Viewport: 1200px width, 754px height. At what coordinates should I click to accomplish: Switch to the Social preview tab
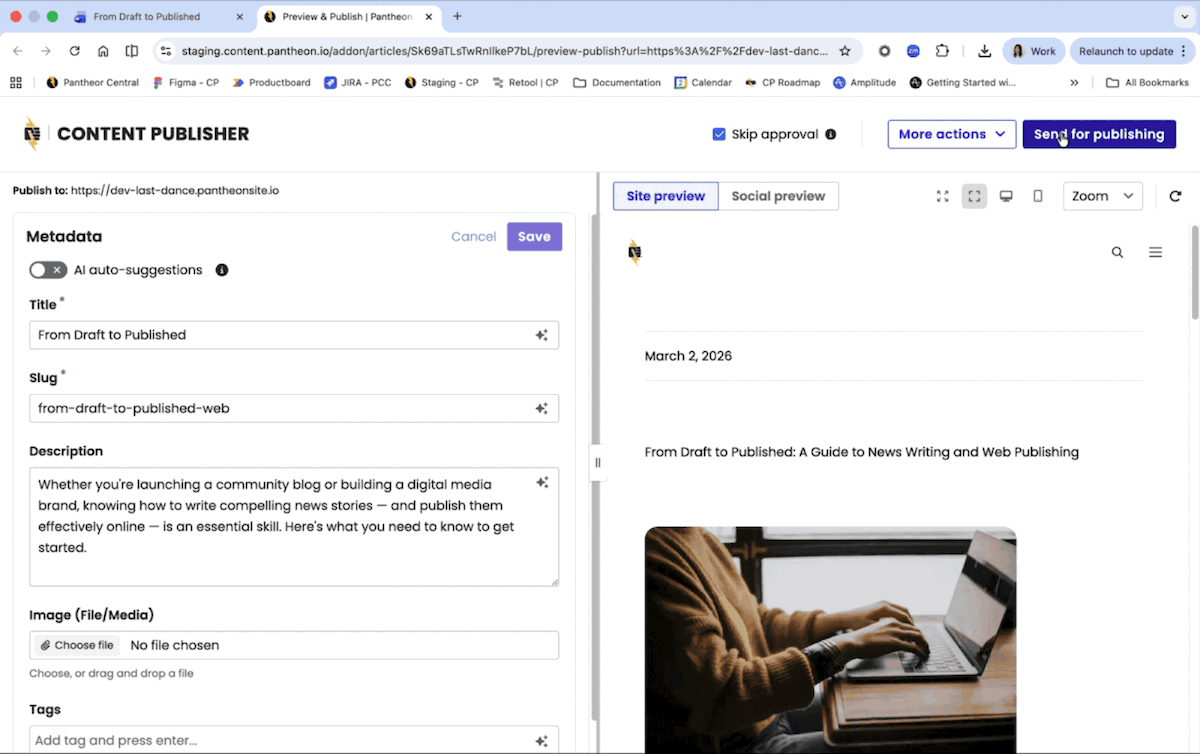coord(778,196)
